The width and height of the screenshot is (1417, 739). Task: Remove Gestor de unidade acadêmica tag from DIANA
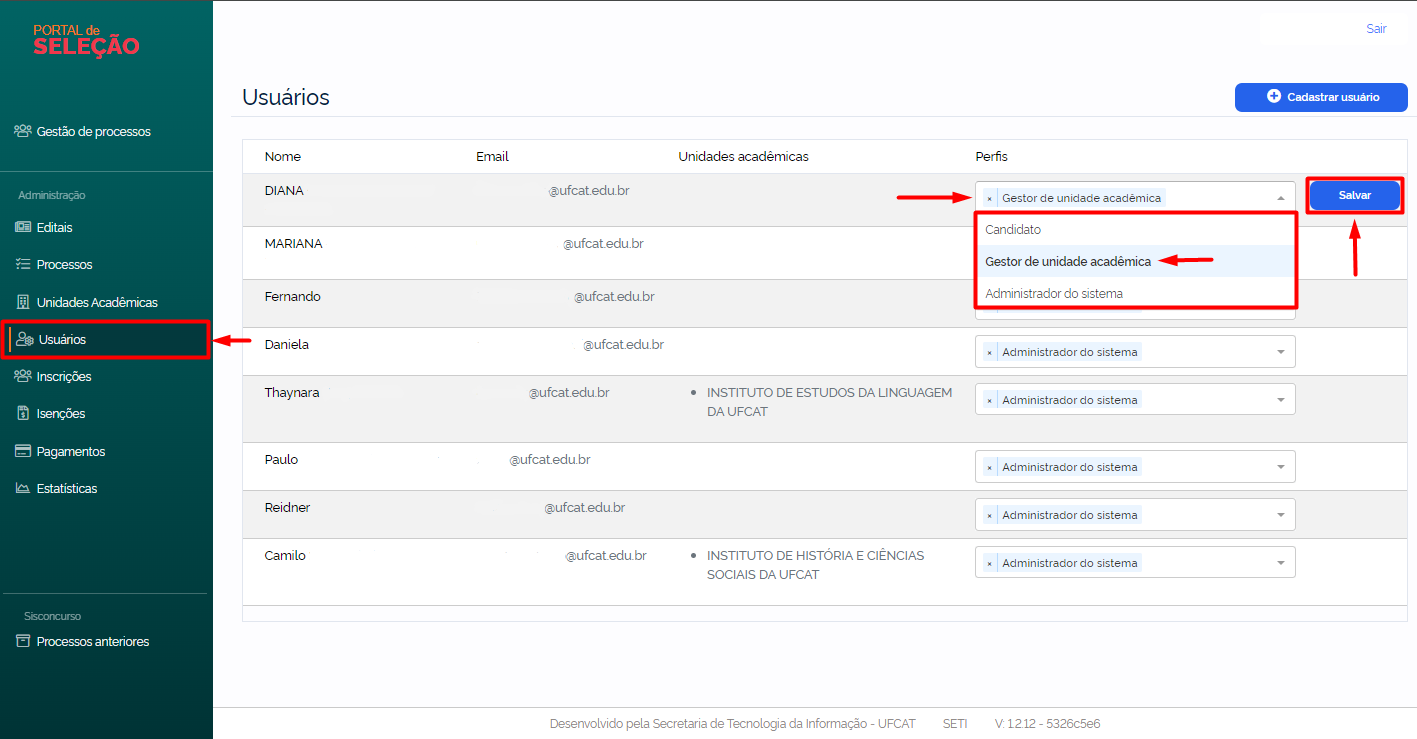coord(989,198)
